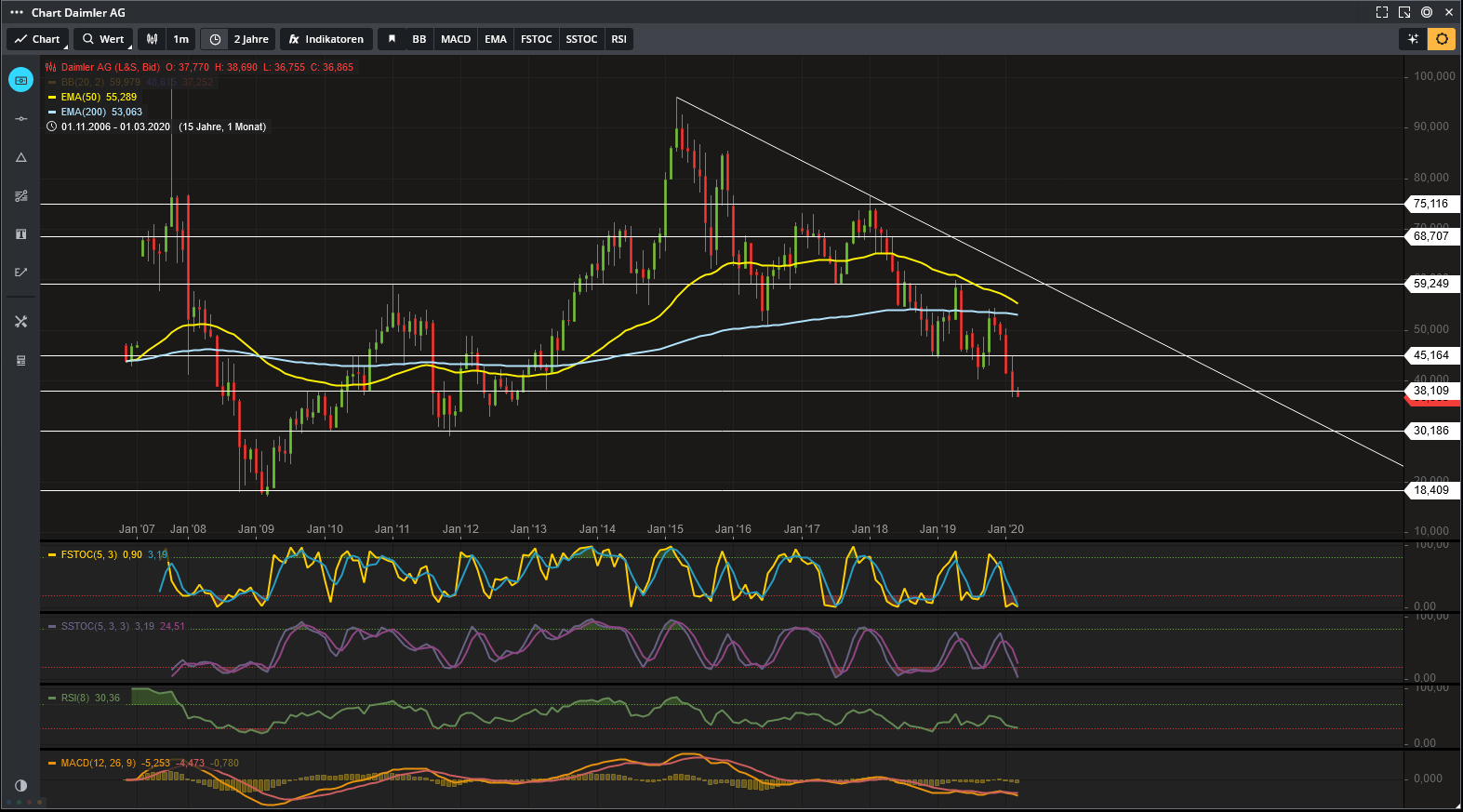This screenshot has height=812, width=1463.
Task: Click the candlestick chart type icon
Action: pos(153,39)
